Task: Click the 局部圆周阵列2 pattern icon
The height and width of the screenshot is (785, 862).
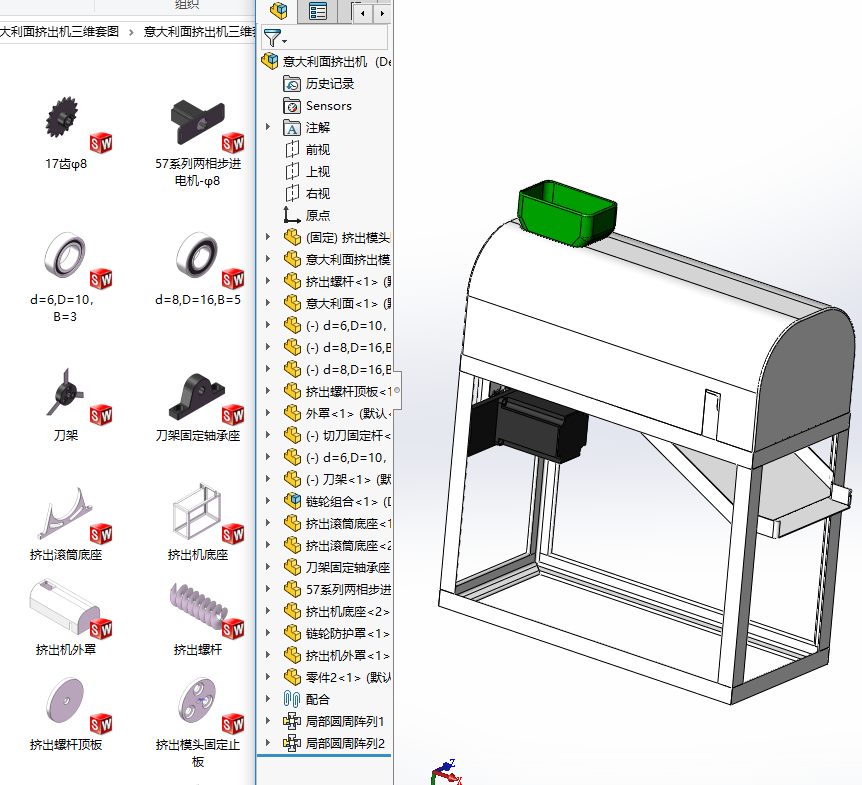Action: coord(291,743)
